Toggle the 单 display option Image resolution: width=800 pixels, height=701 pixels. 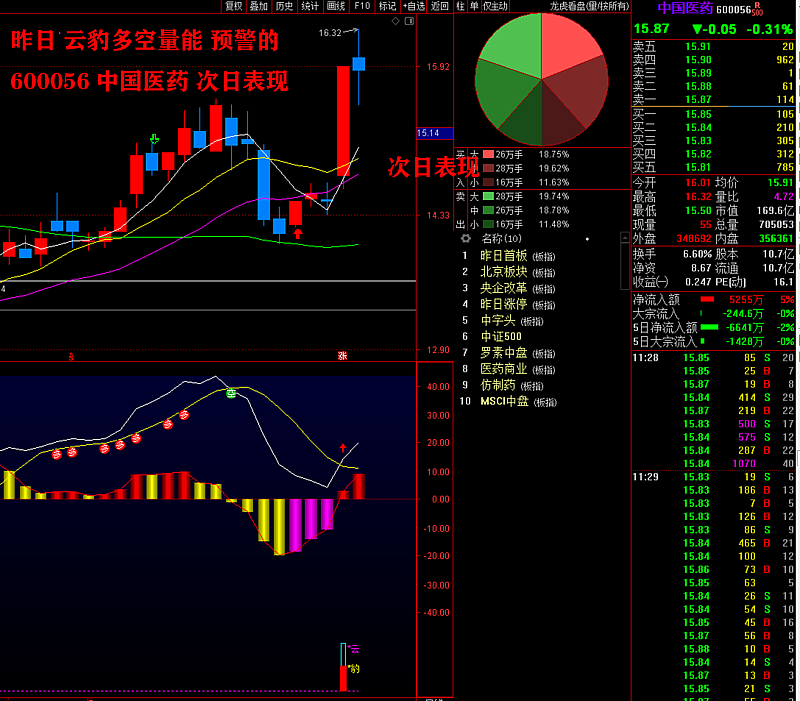tap(474, 6)
